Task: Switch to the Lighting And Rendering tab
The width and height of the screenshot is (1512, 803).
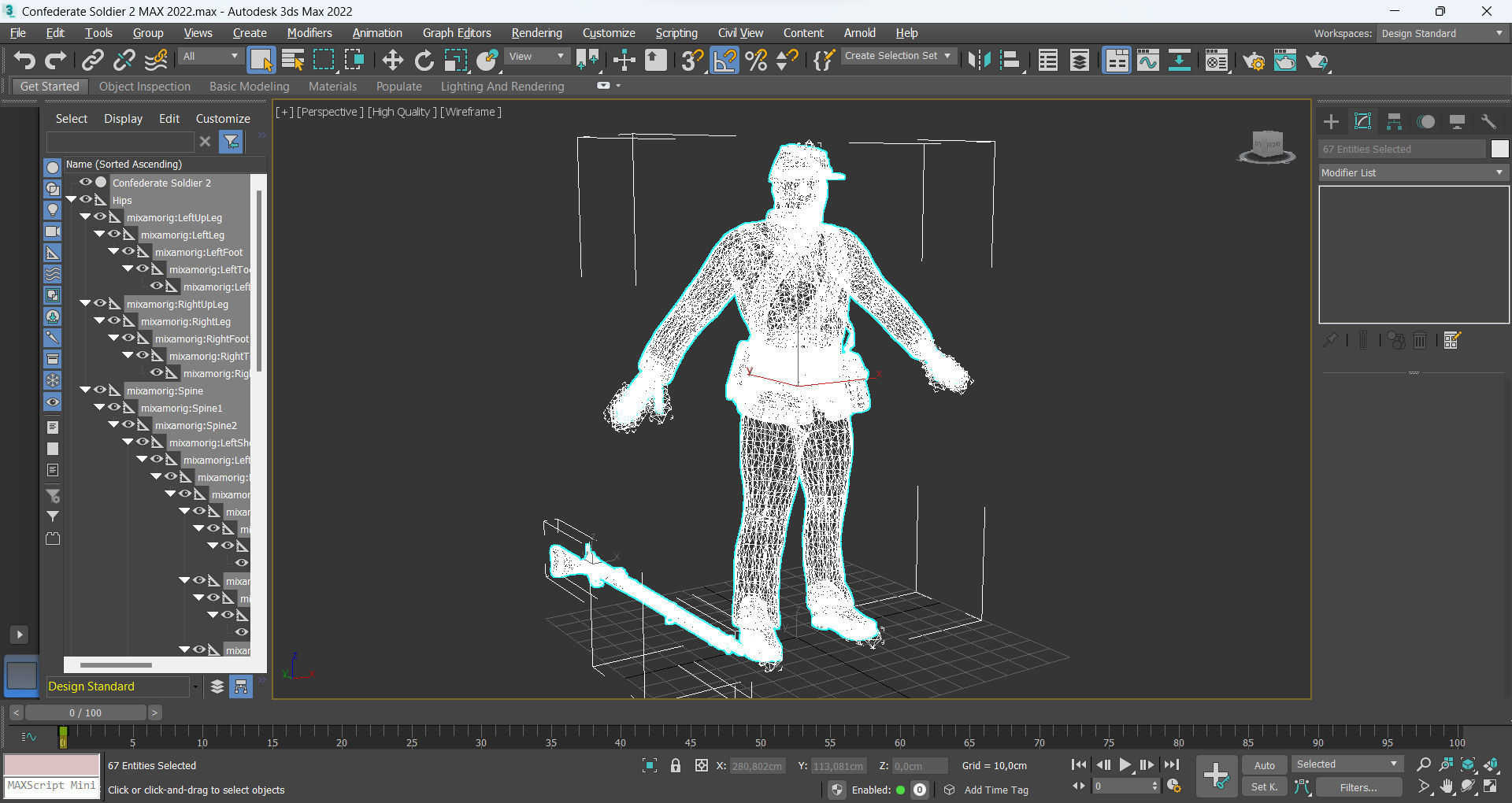Action: [x=502, y=87]
